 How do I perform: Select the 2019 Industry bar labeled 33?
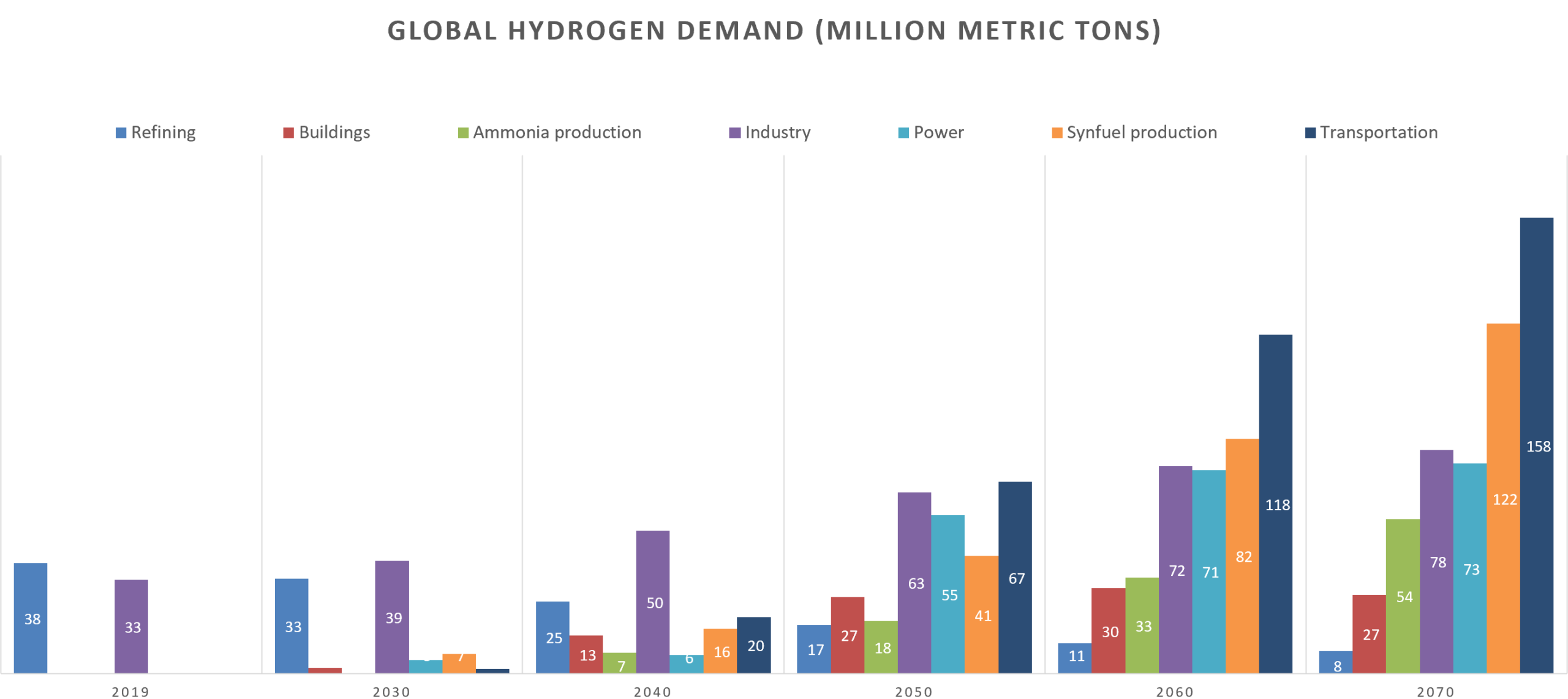pos(131,626)
